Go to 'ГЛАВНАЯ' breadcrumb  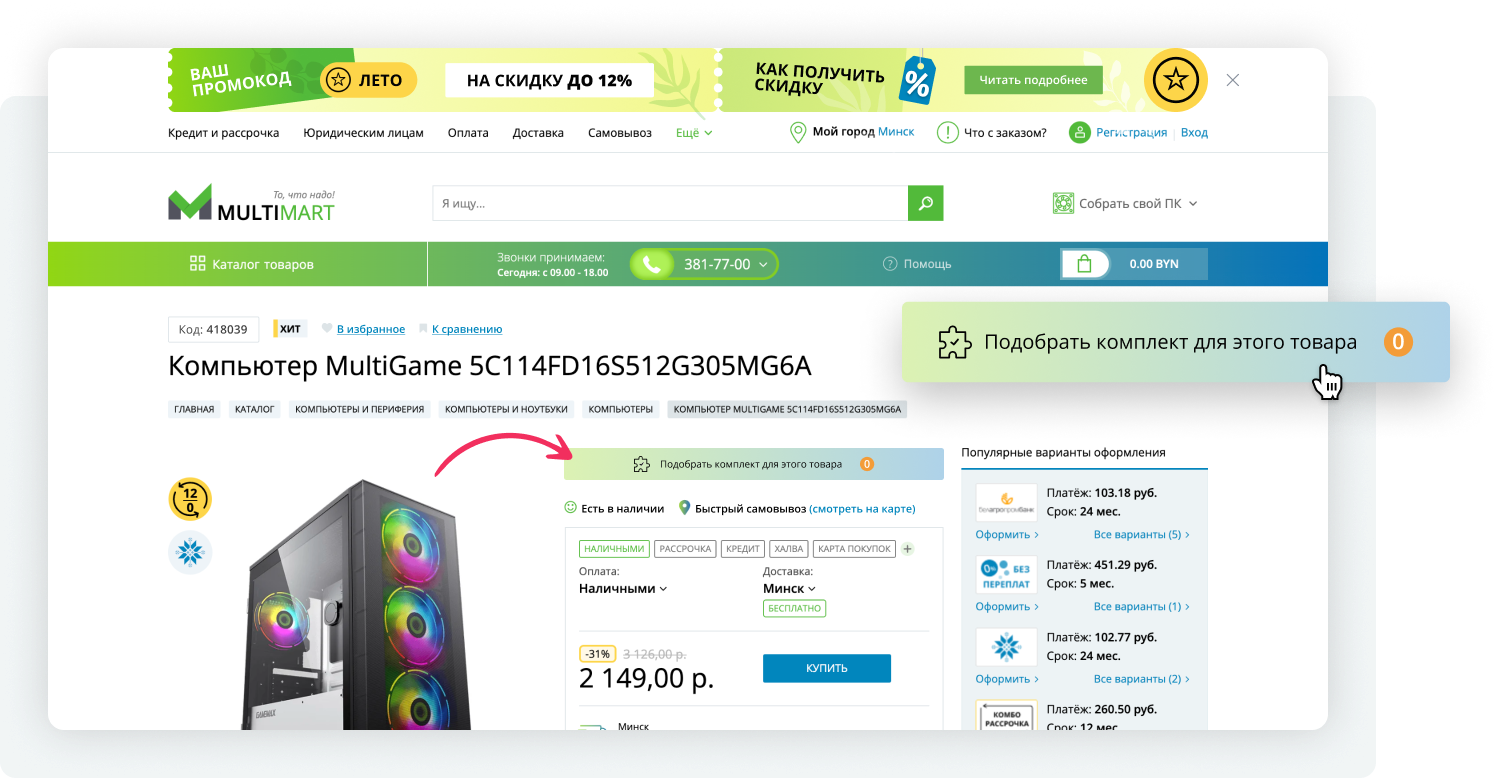coord(194,409)
